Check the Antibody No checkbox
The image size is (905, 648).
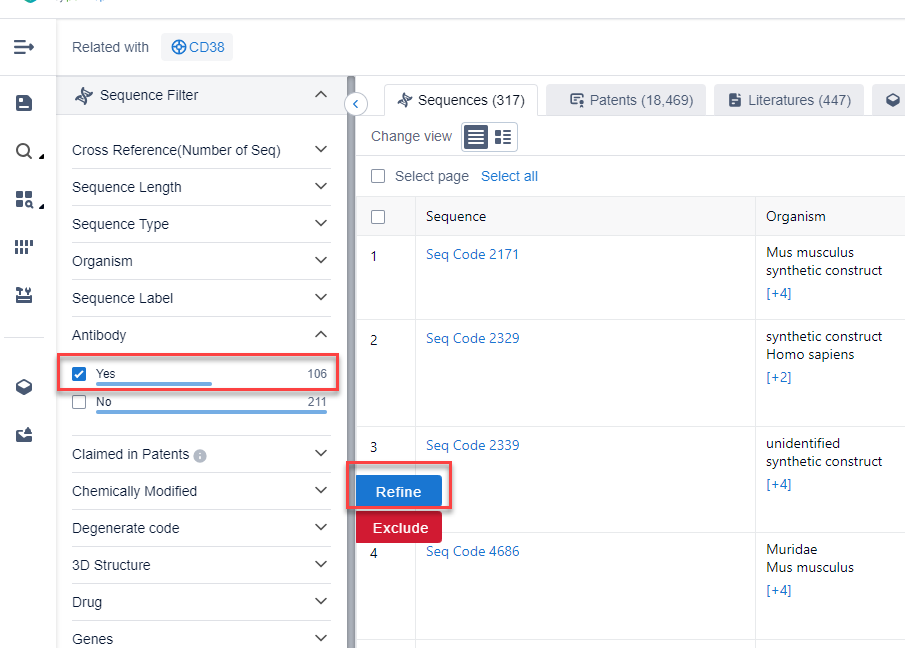(x=79, y=402)
